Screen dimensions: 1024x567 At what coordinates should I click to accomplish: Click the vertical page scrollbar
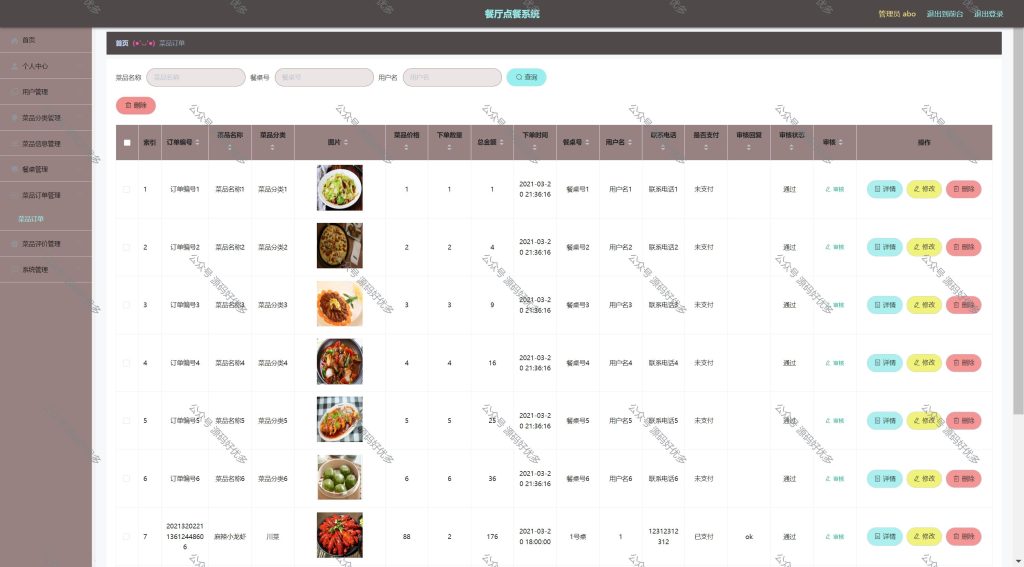[x=1018, y=222]
